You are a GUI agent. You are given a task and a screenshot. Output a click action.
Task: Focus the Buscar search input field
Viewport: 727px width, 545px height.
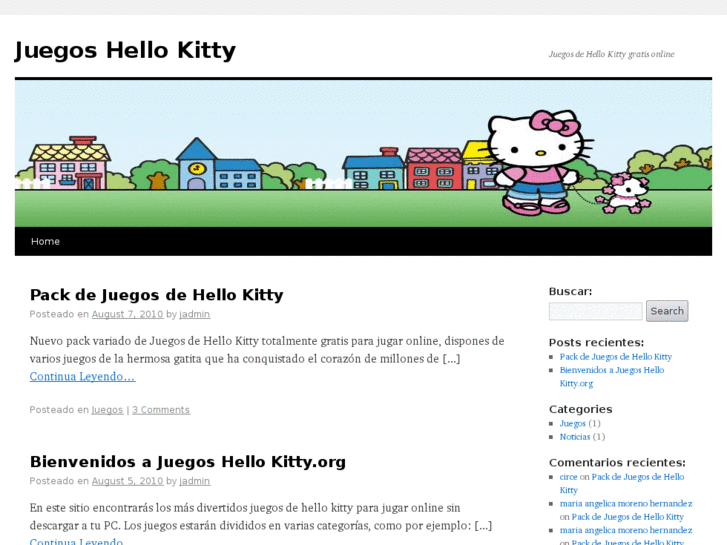[x=595, y=311]
